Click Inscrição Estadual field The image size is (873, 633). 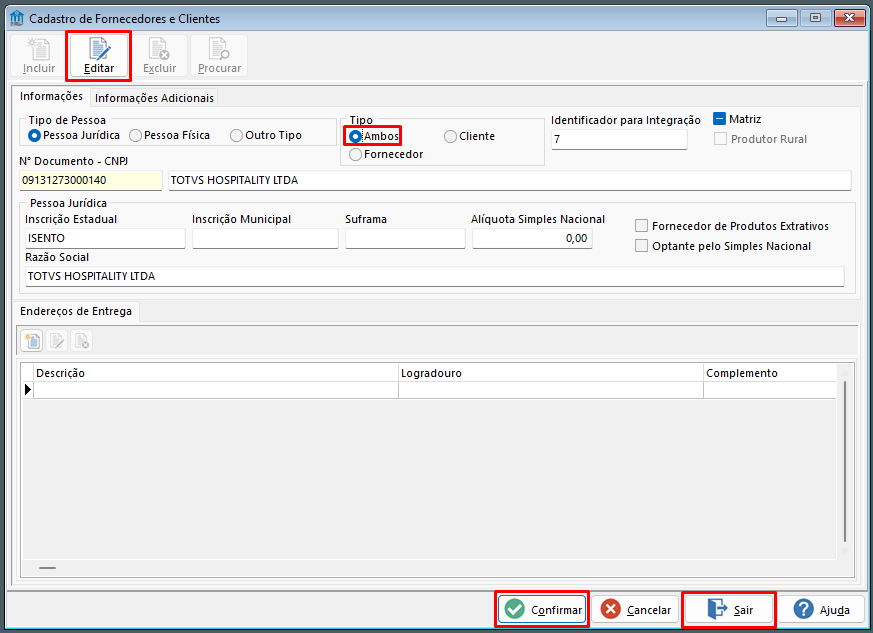[x=105, y=238]
